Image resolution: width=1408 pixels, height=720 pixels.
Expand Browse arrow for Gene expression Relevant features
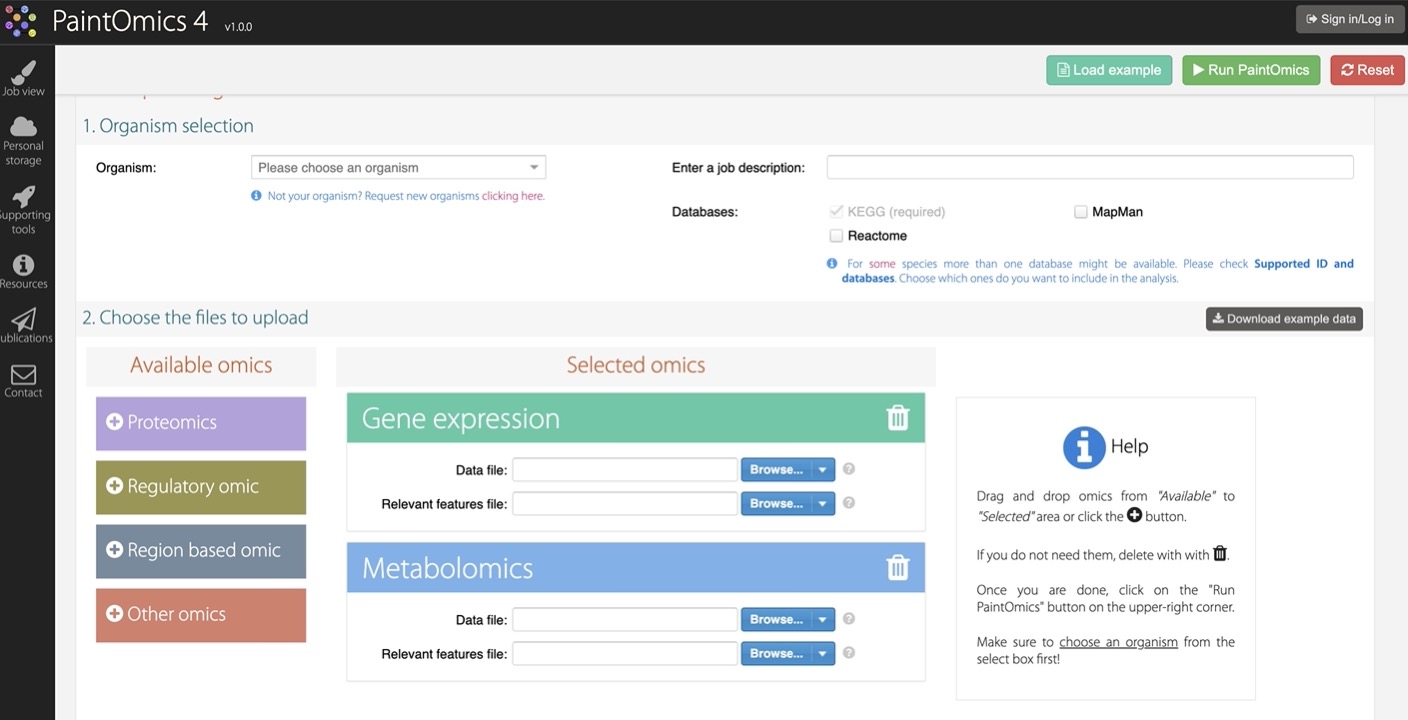823,504
